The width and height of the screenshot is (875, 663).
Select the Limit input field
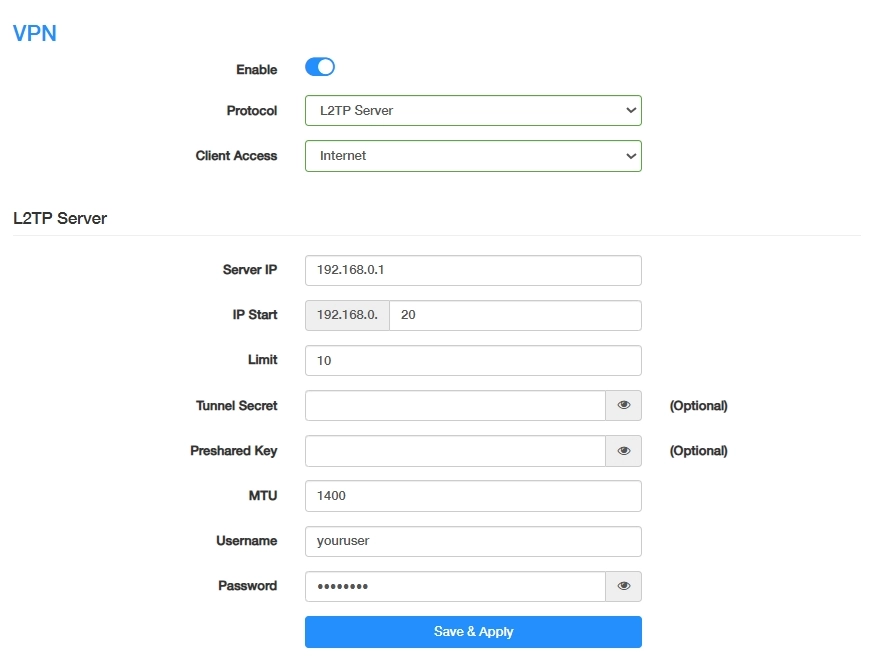point(472,360)
